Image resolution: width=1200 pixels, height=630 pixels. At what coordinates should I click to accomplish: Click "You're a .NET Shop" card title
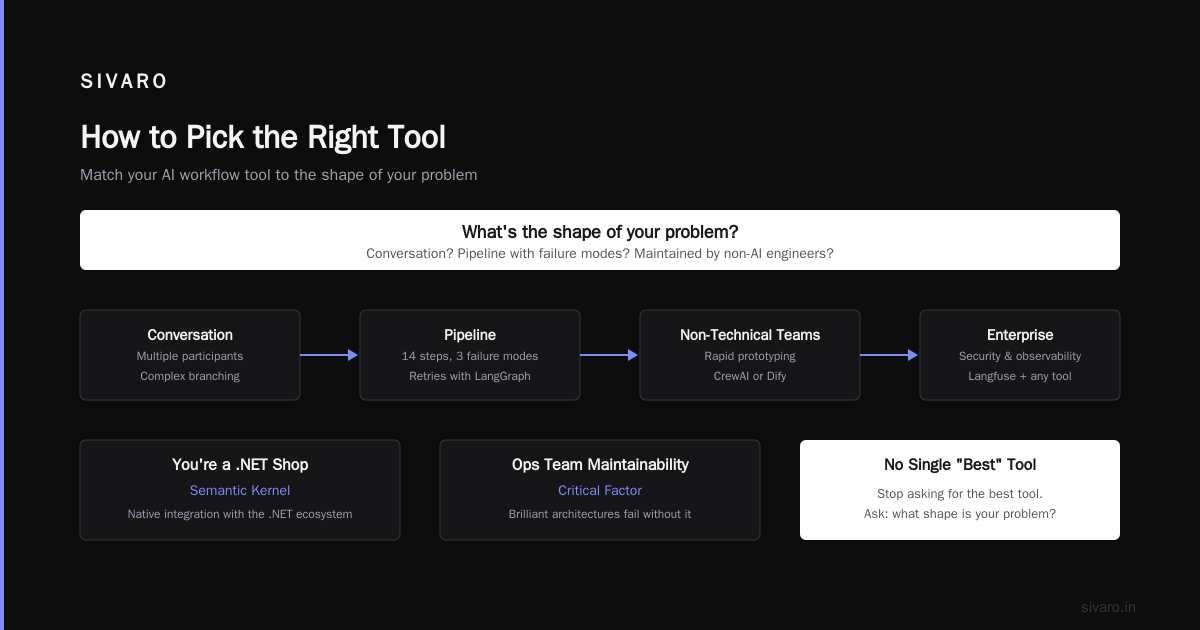240,465
